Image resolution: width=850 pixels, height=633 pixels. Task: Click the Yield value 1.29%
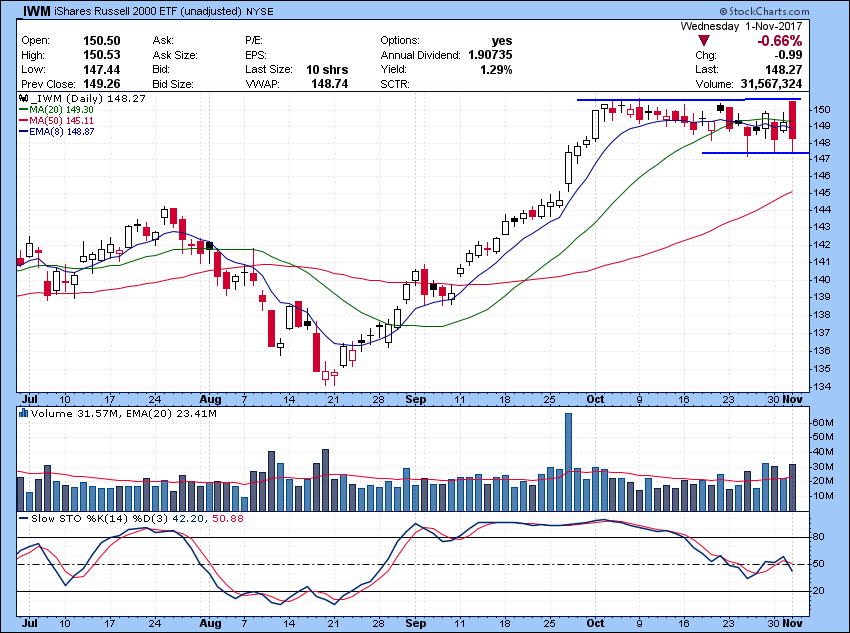tap(496, 69)
